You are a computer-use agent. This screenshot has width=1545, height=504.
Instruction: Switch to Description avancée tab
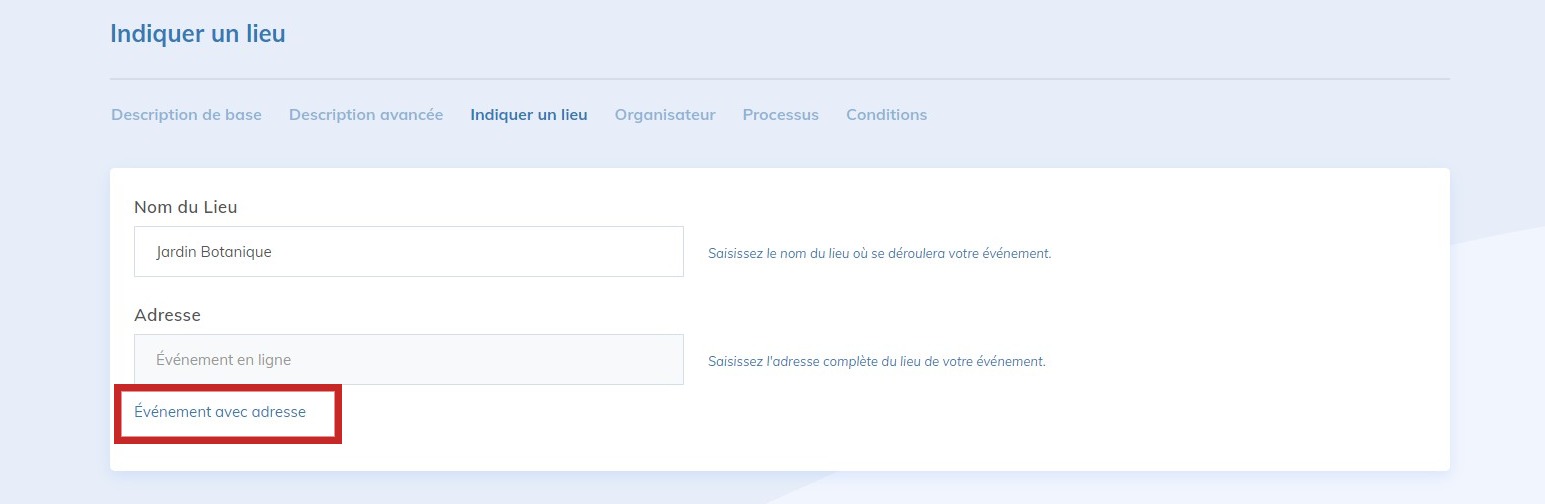click(366, 115)
